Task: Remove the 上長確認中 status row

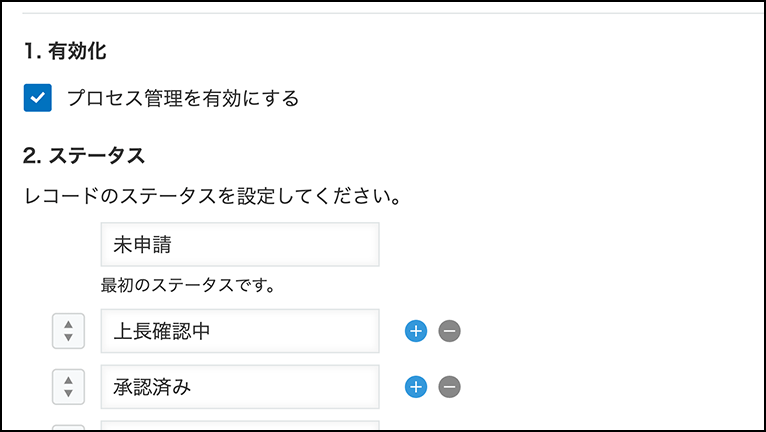Action: [449, 331]
